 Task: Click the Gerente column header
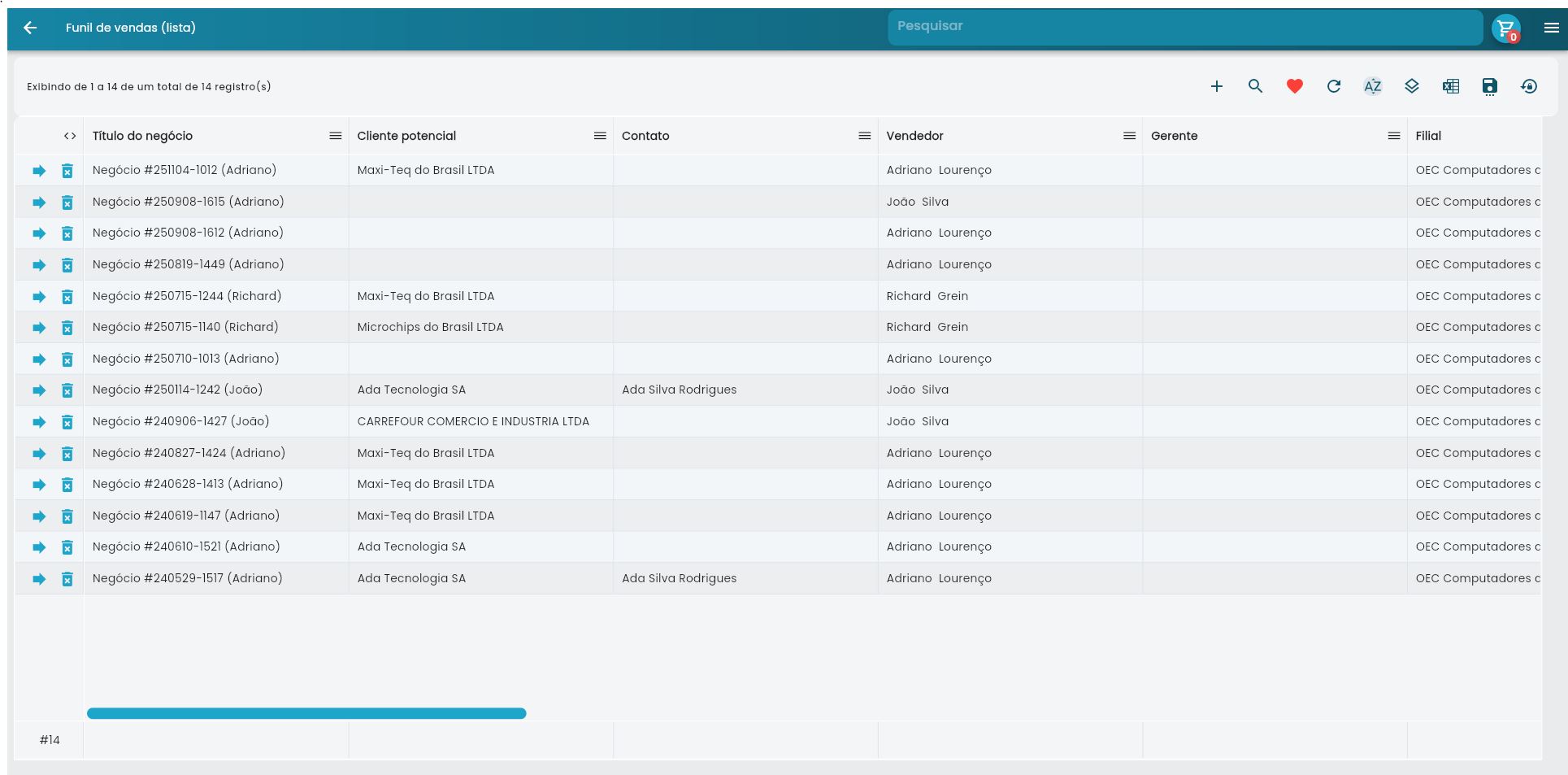pyautogui.click(x=1175, y=136)
